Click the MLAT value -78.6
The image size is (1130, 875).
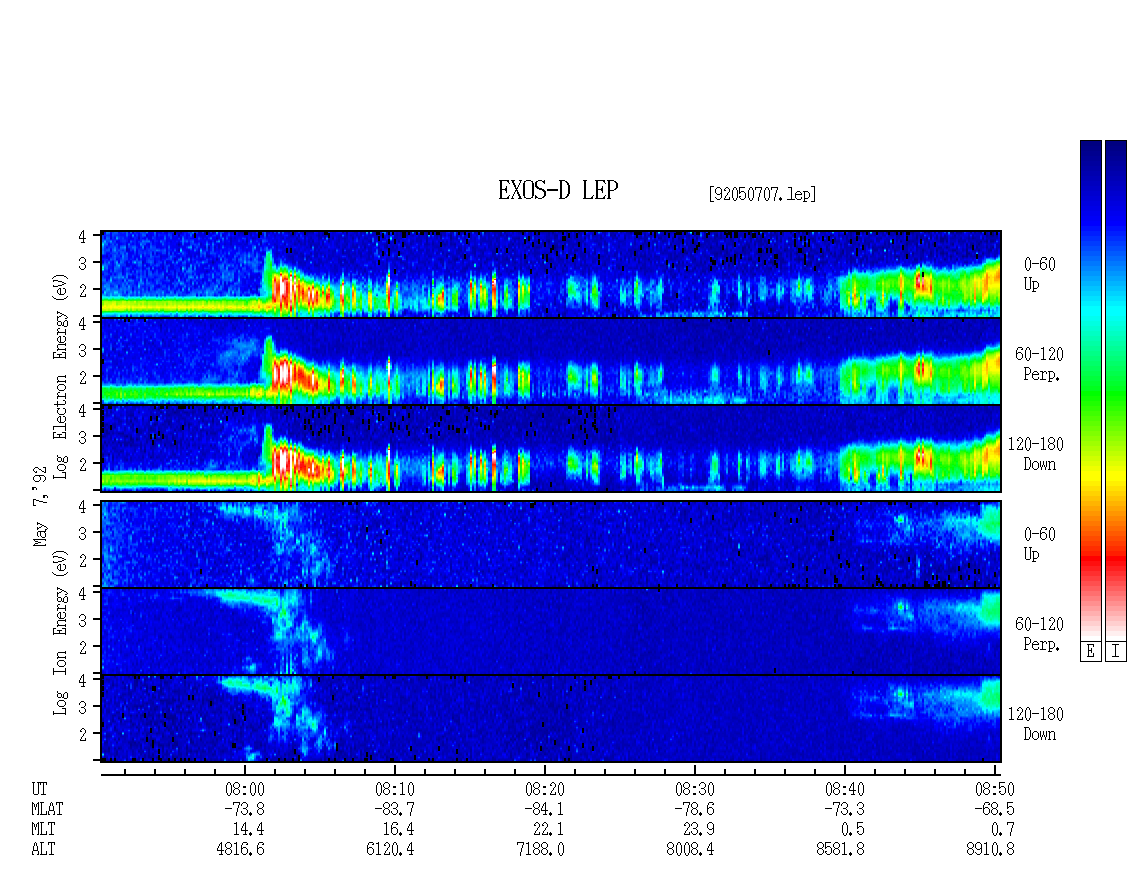[x=694, y=809]
